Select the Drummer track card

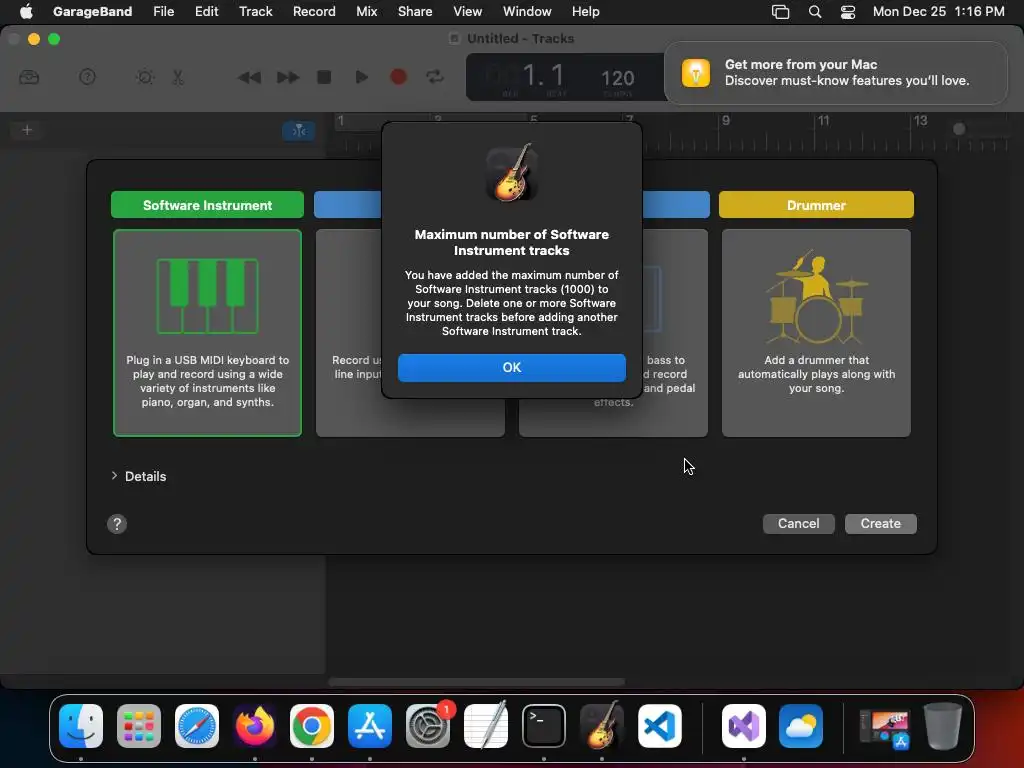tap(816, 332)
